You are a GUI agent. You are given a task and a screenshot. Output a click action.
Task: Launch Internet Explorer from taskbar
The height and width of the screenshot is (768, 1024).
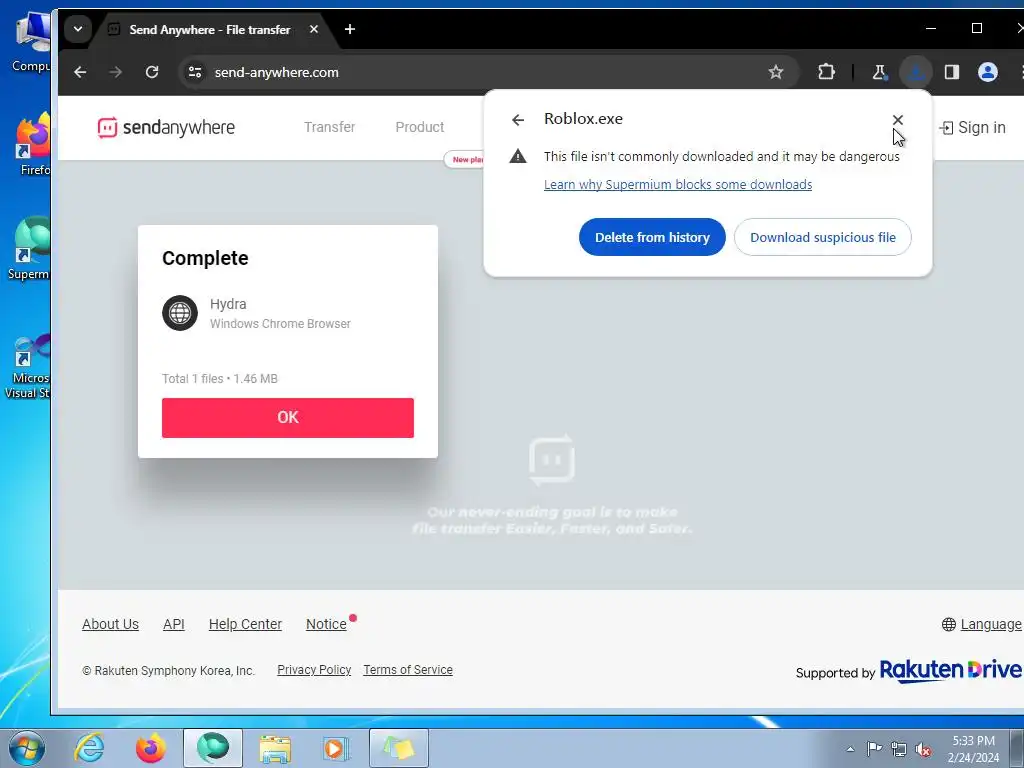click(x=89, y=748)
